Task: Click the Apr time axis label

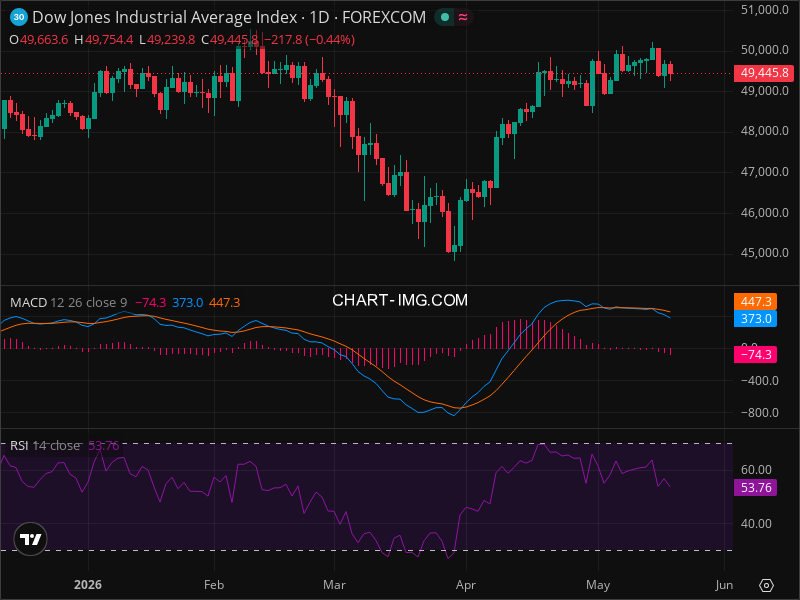Action: click(466, 585)
